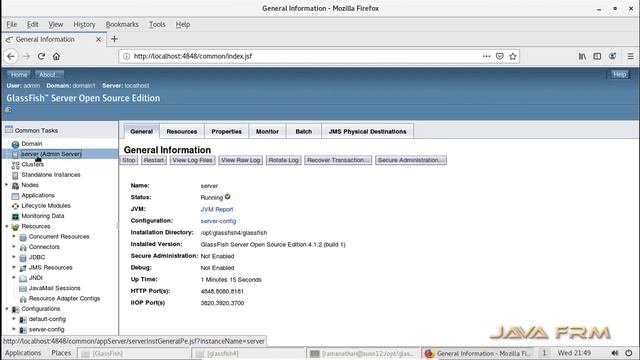
Task: Expand the JDBC node
Action: click(x=14, y=257)
